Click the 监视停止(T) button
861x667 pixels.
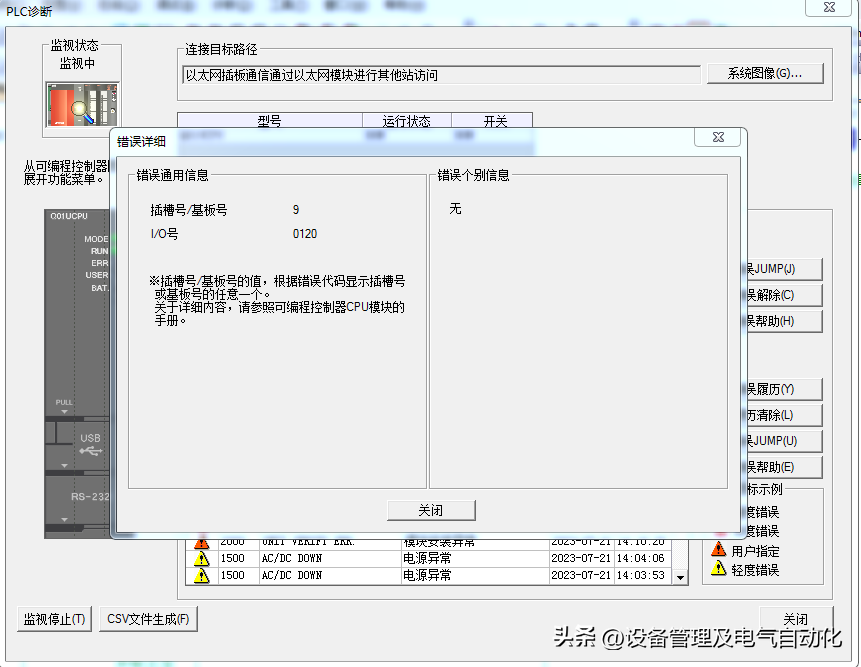[54, 619]
